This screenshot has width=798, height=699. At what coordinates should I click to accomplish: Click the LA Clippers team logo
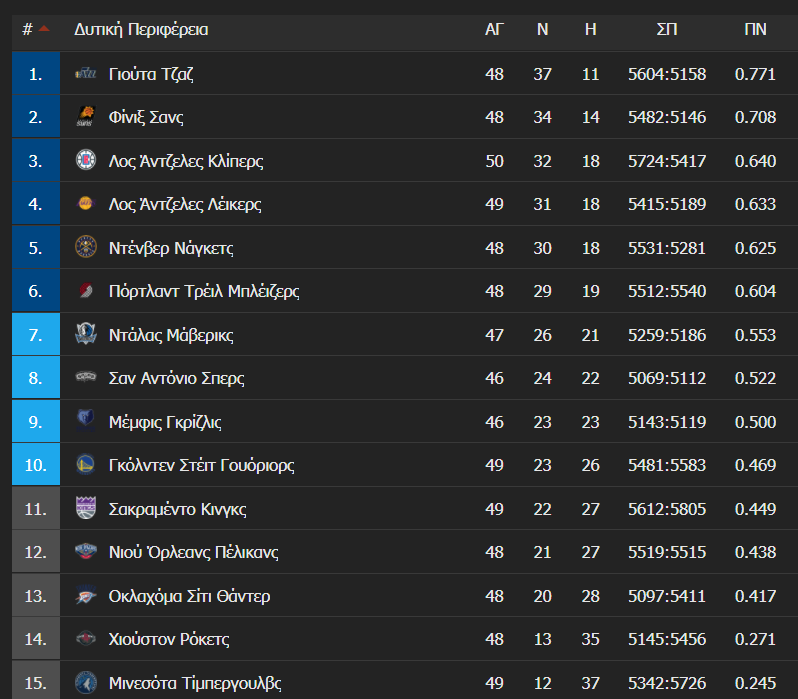click(x=86, y=160)
